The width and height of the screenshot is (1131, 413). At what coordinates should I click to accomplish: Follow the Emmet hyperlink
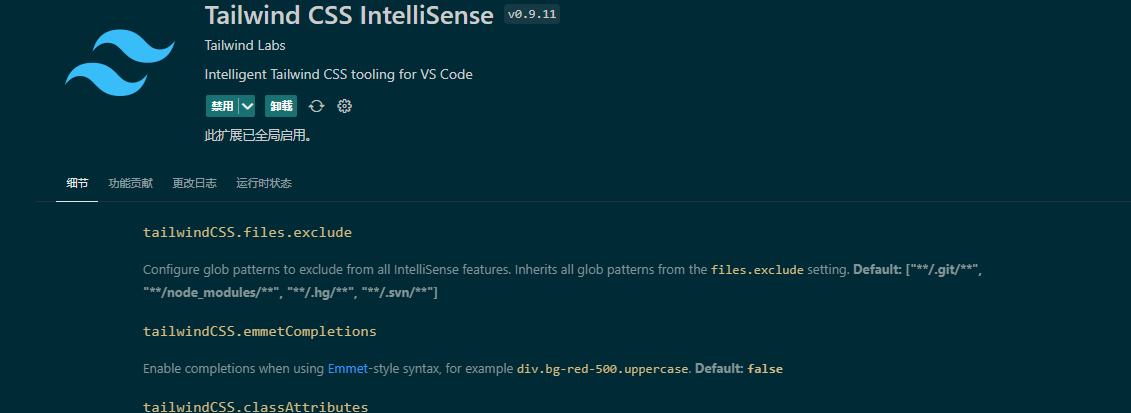pyautogui.click(x=346, y=369)
